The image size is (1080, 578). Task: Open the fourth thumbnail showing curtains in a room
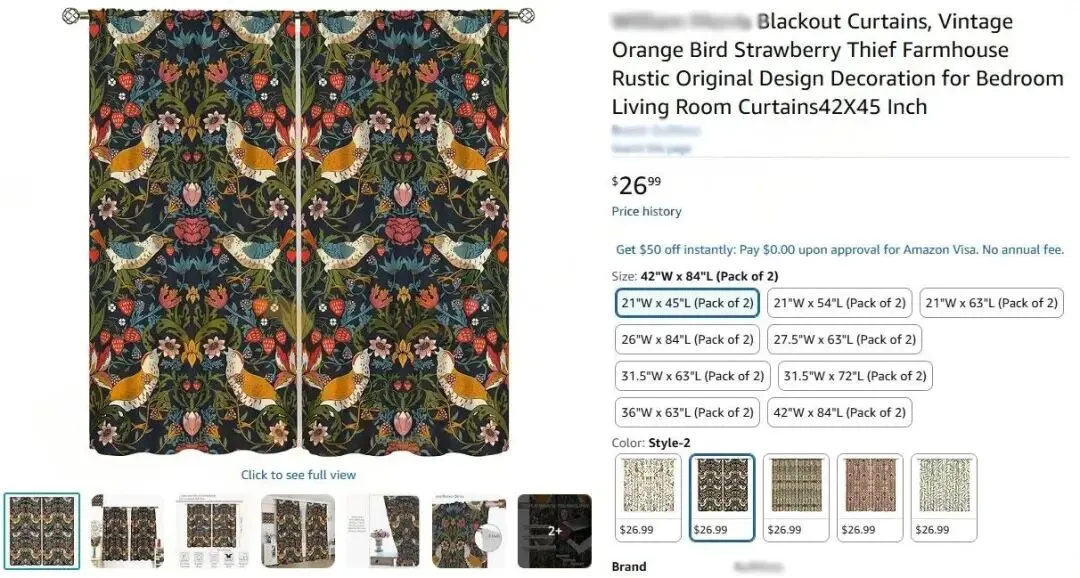298,531
